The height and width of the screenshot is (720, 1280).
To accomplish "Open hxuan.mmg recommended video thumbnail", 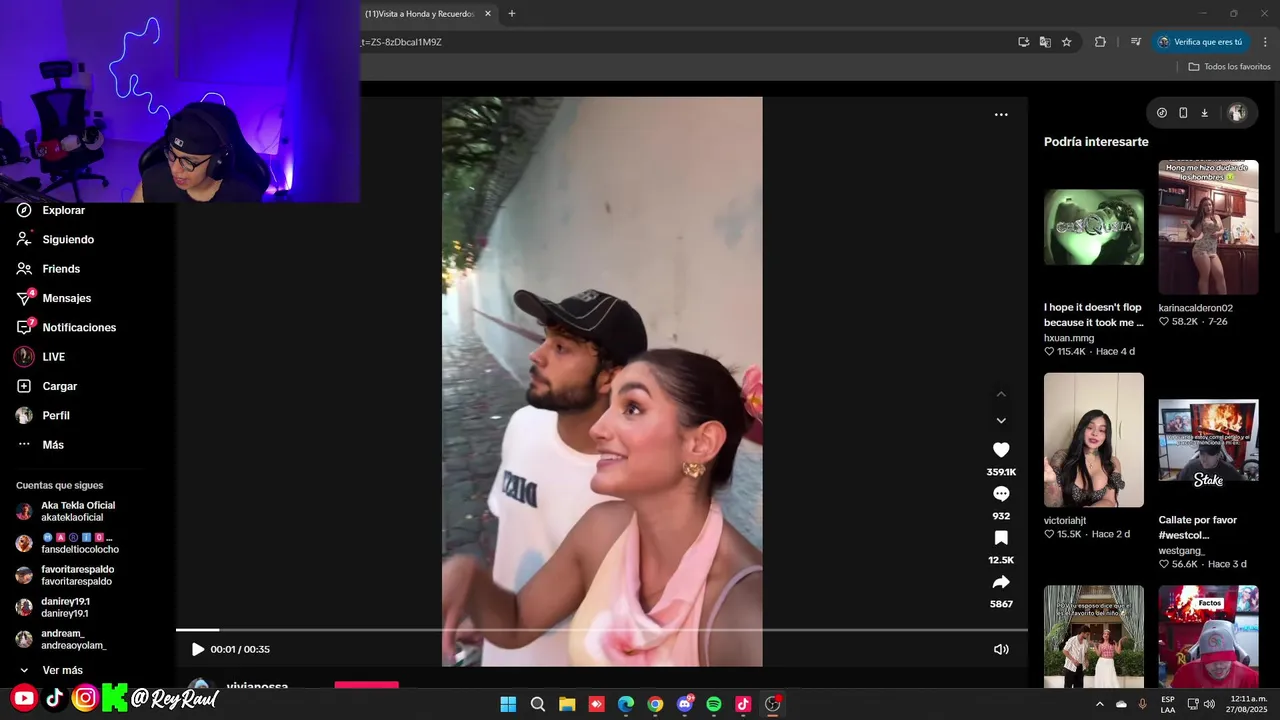I will tap(1094, 227).
